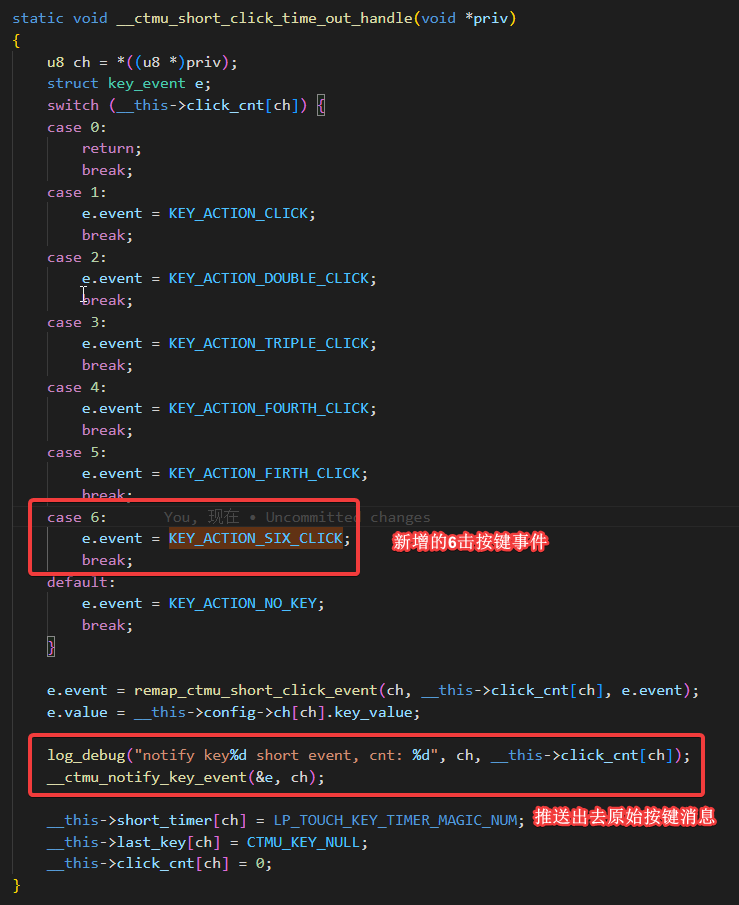Click the KEY_ACTION_FOURTH_CLICK constant
Image resolution: width=739 pixels, height=905 pixels.
tap(269, 409)
